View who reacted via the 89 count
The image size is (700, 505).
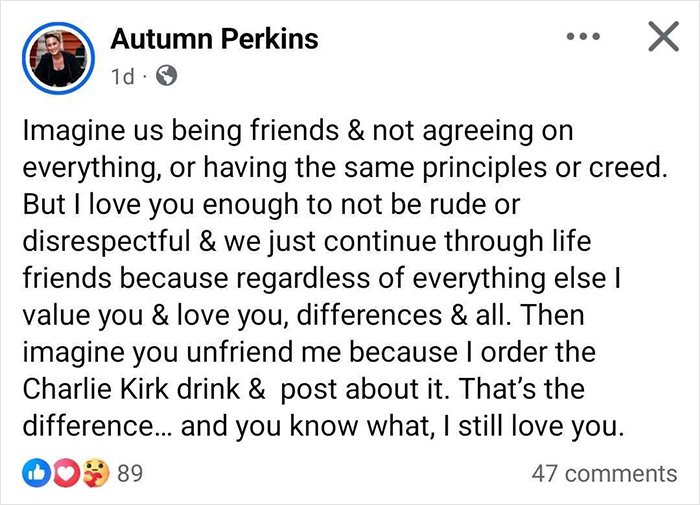tap(130, 473)
